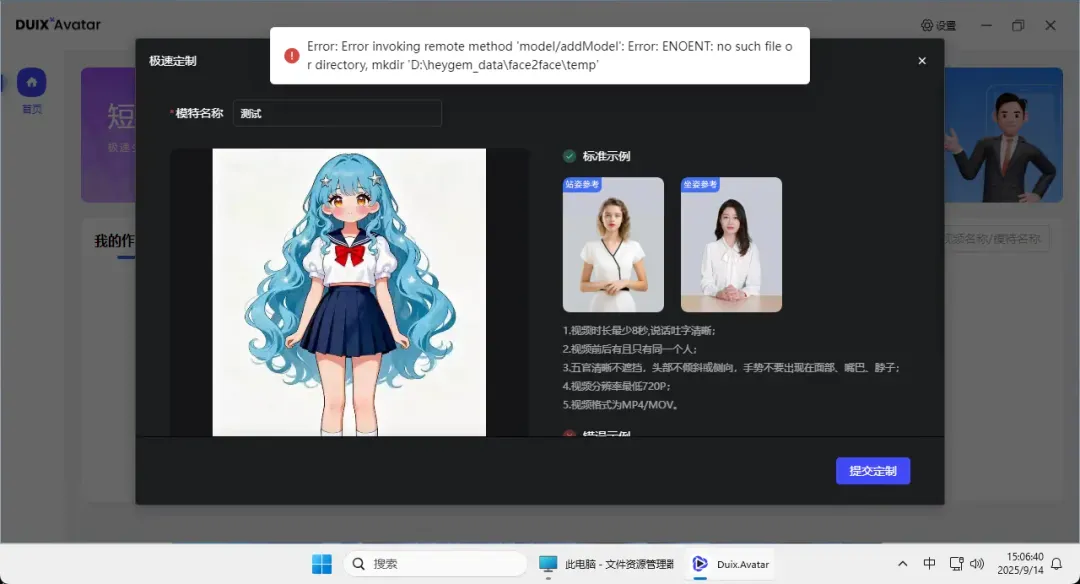This screenshot has height=584, width=1080.
Task: Open the taskbar volume speaker icon
Action: [977, 564]
